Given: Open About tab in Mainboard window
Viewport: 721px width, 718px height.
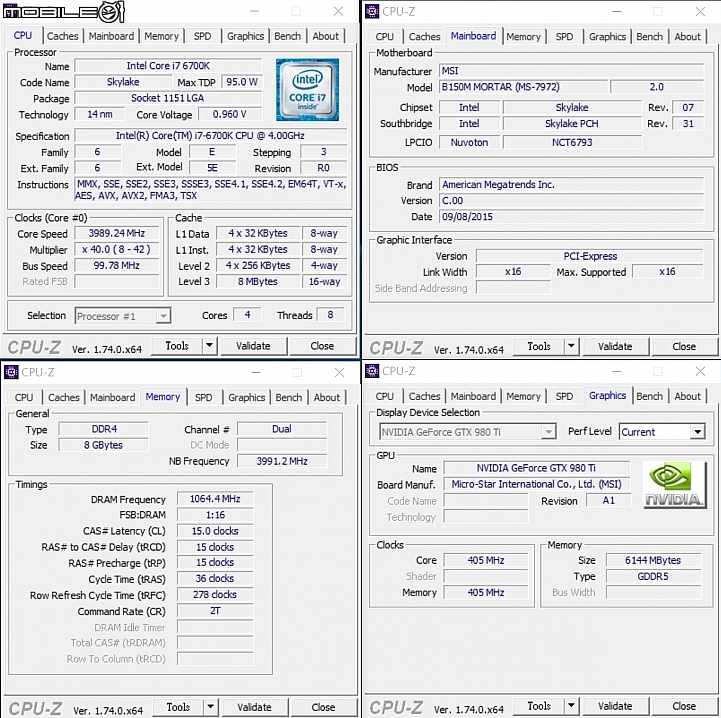Looking at the screenshot, I should [x=687, y=36].
